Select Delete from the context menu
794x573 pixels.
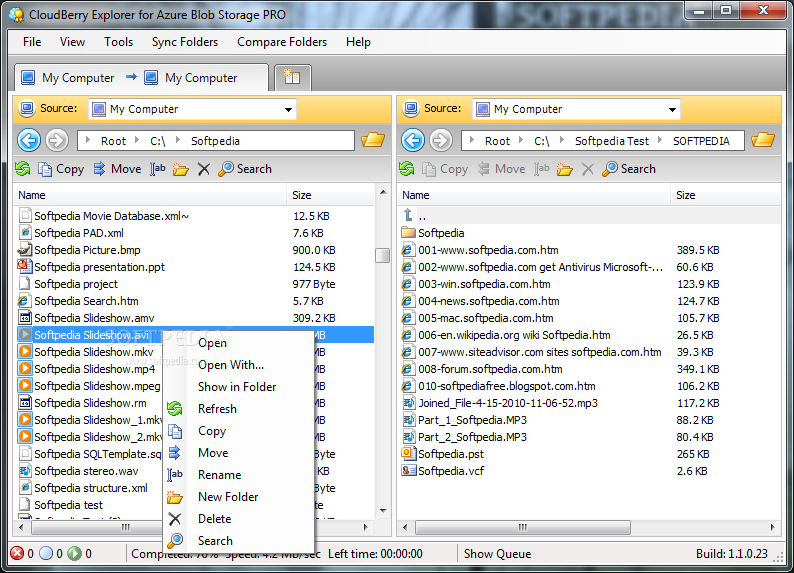(x=237, y=519)
